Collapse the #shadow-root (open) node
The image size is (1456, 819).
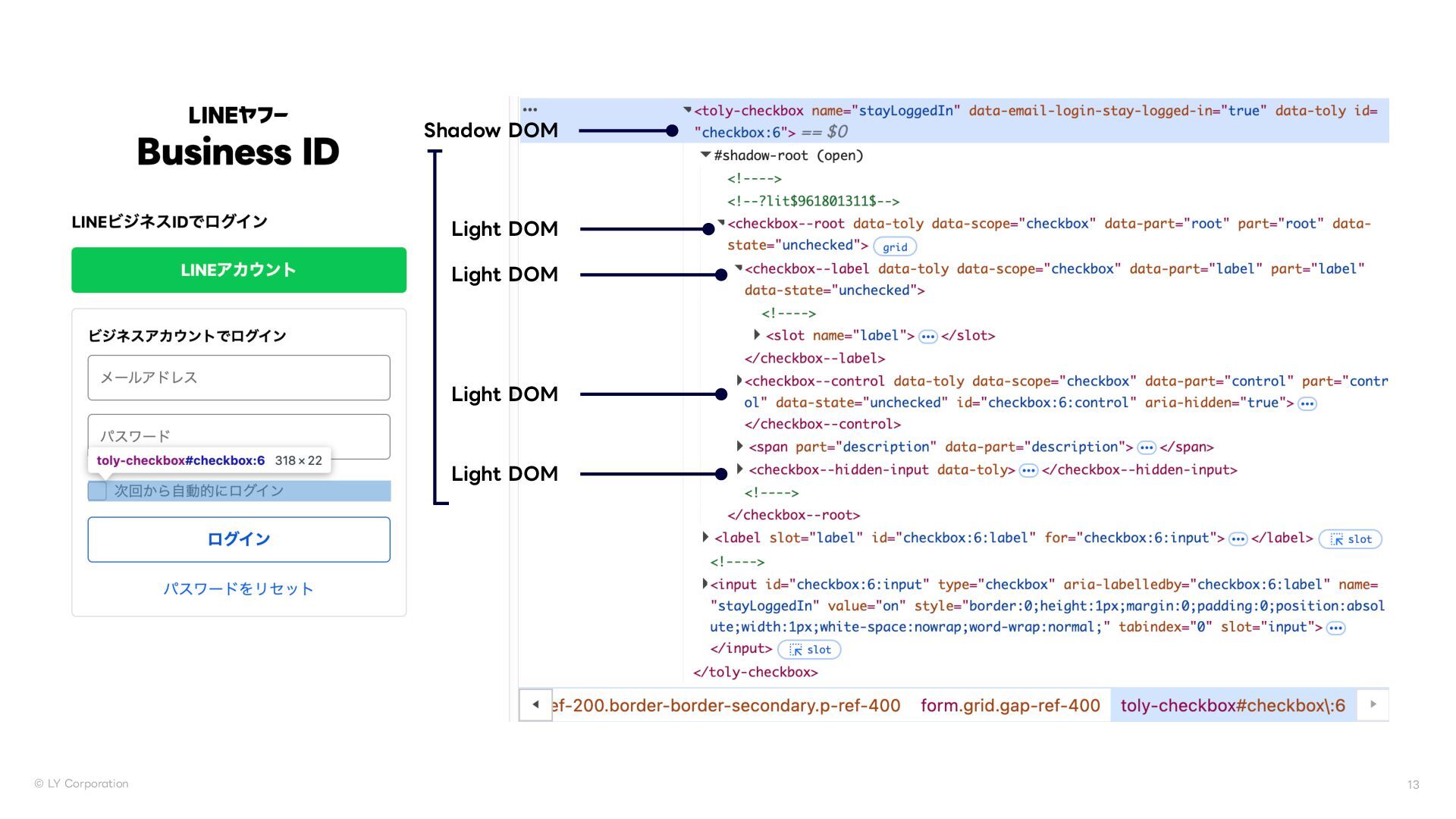[x=705, y=155]
